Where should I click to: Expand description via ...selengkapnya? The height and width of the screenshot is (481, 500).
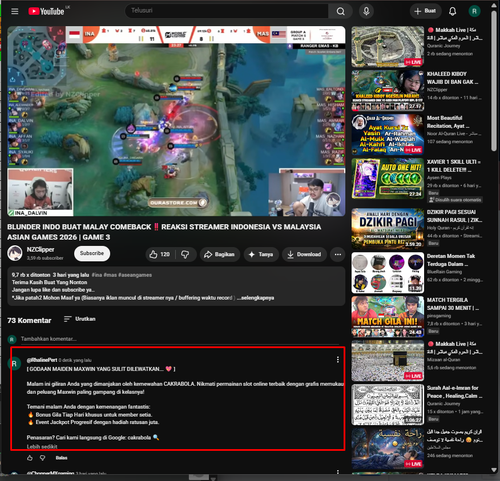(256, 298)
